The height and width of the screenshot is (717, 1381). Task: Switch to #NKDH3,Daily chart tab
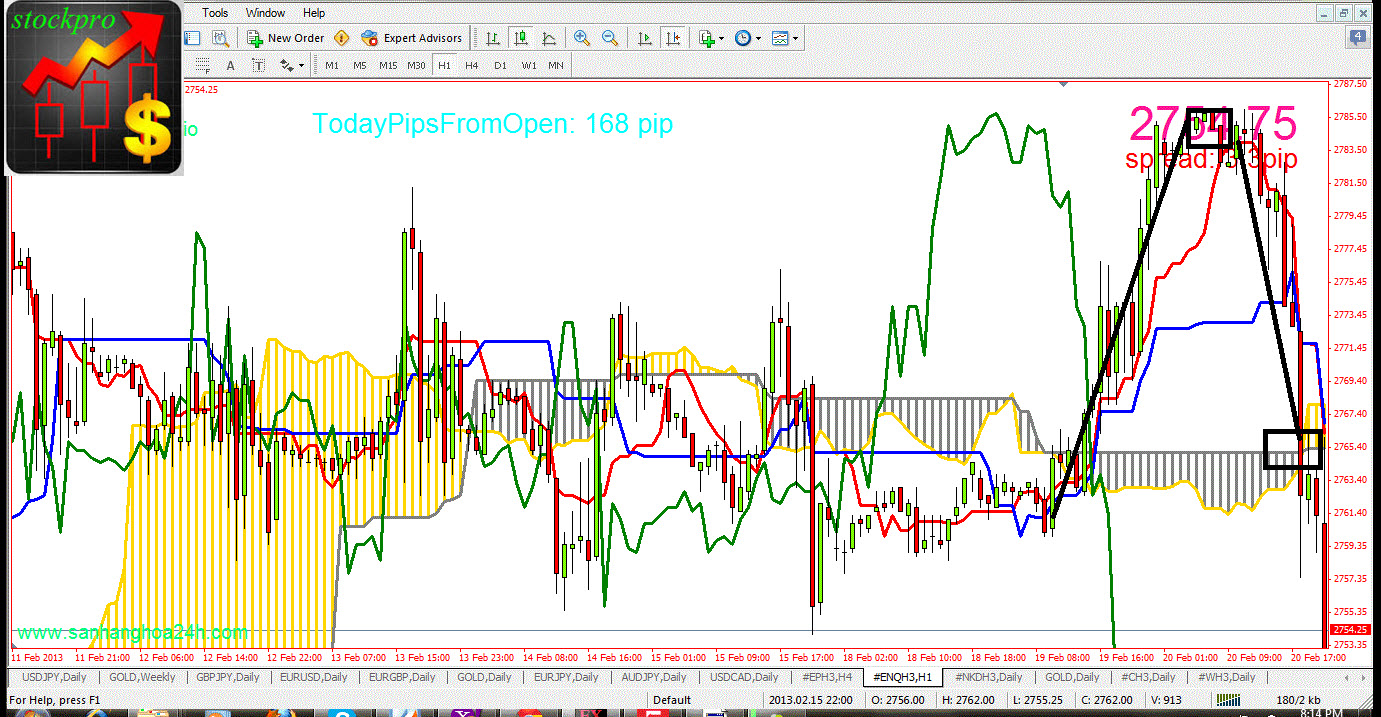[x=990, y=677]
